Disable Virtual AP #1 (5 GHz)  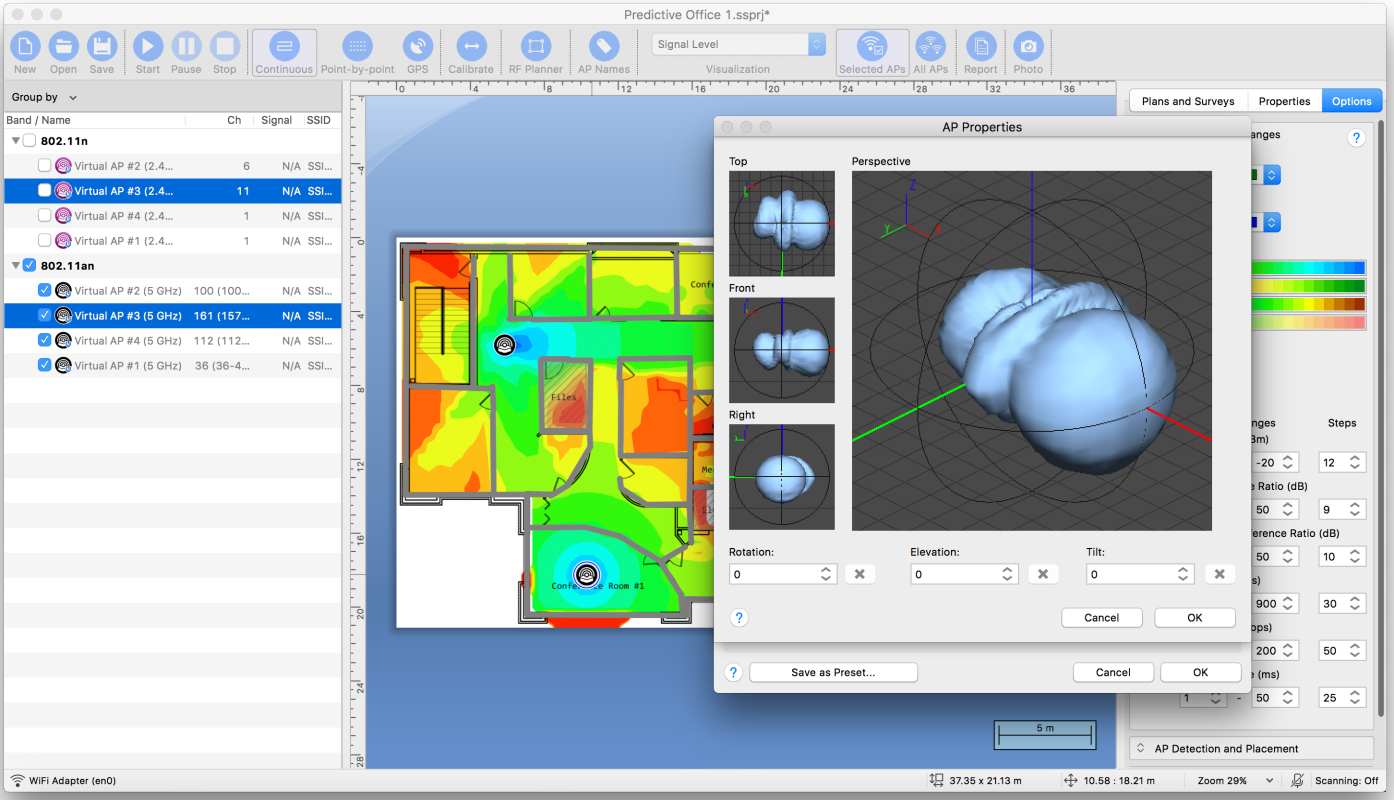[x=43, y=365]
